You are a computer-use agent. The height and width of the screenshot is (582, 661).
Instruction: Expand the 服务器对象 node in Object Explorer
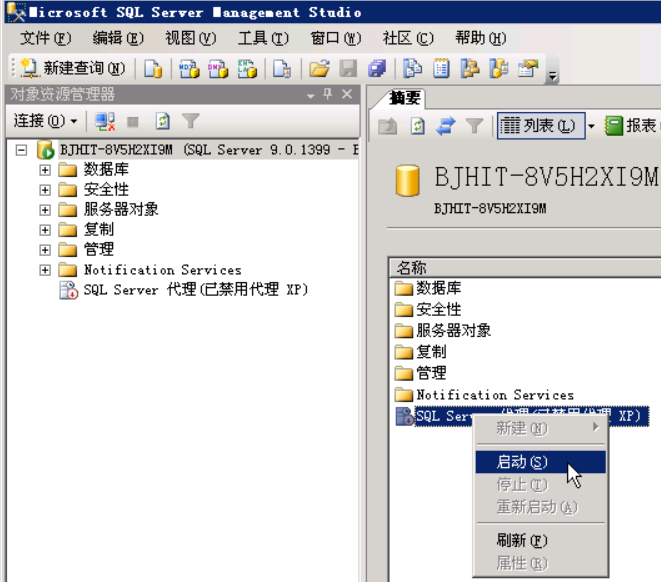pyautogui.click(x=45, y=210)
